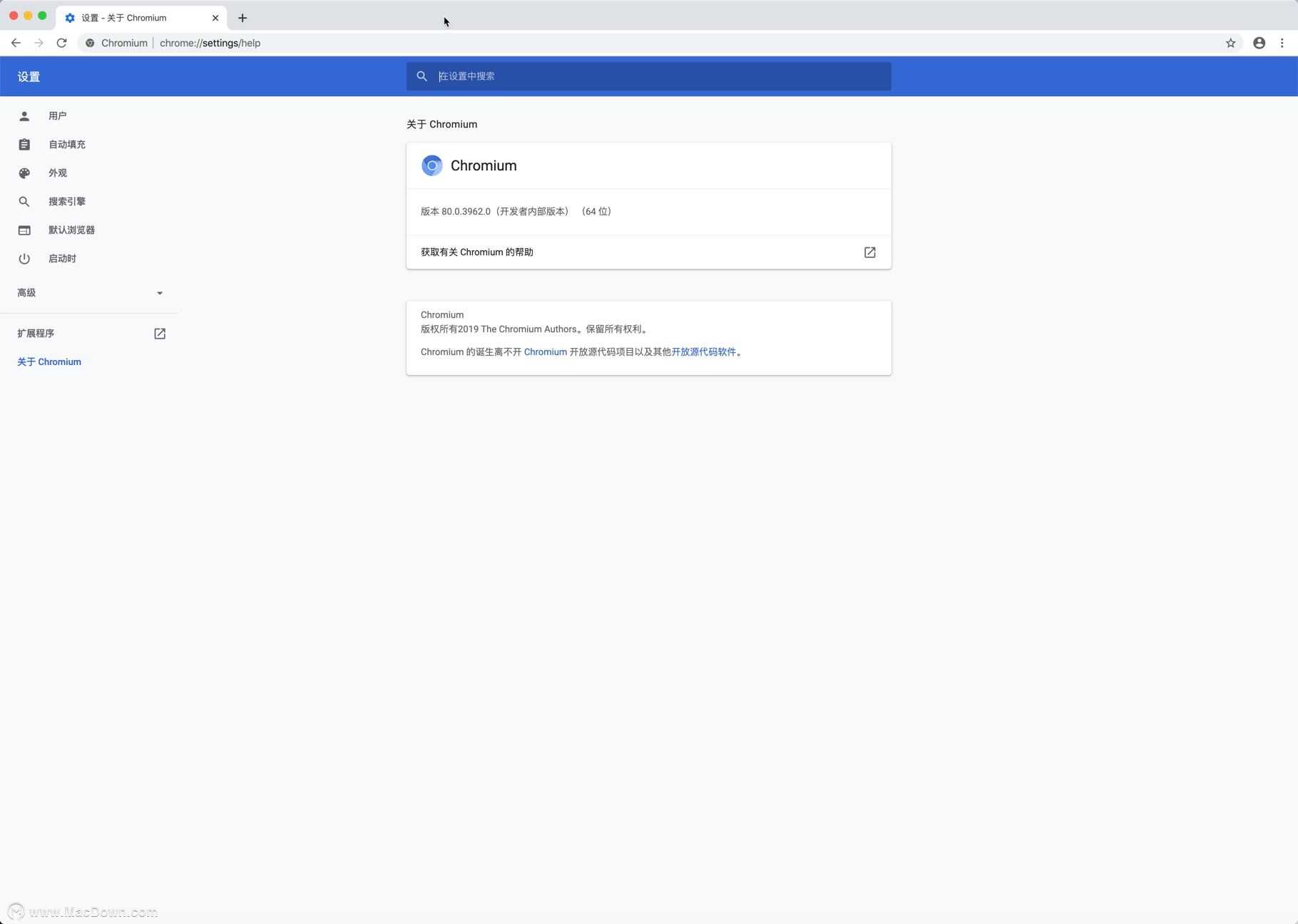Click the back navigation arrow
Image resolution: width=1298 pixels, height=924 pixels.
16,43
